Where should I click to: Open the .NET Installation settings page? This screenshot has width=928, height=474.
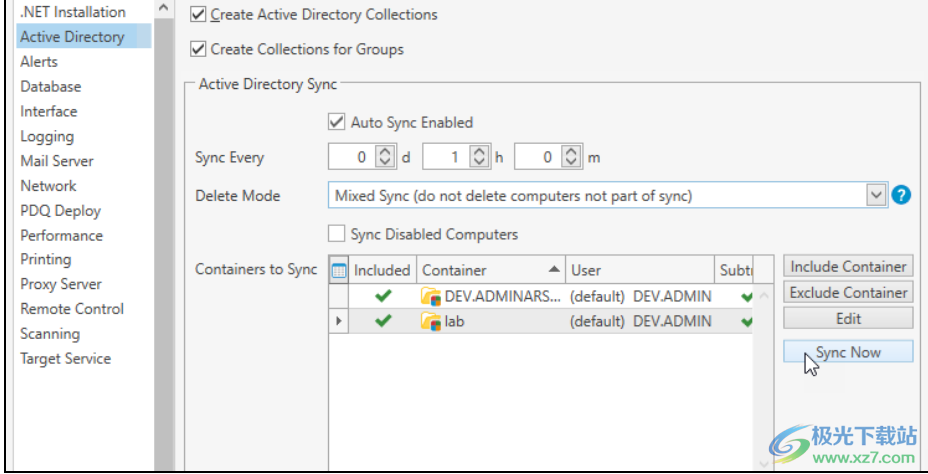tap(73, 12)
